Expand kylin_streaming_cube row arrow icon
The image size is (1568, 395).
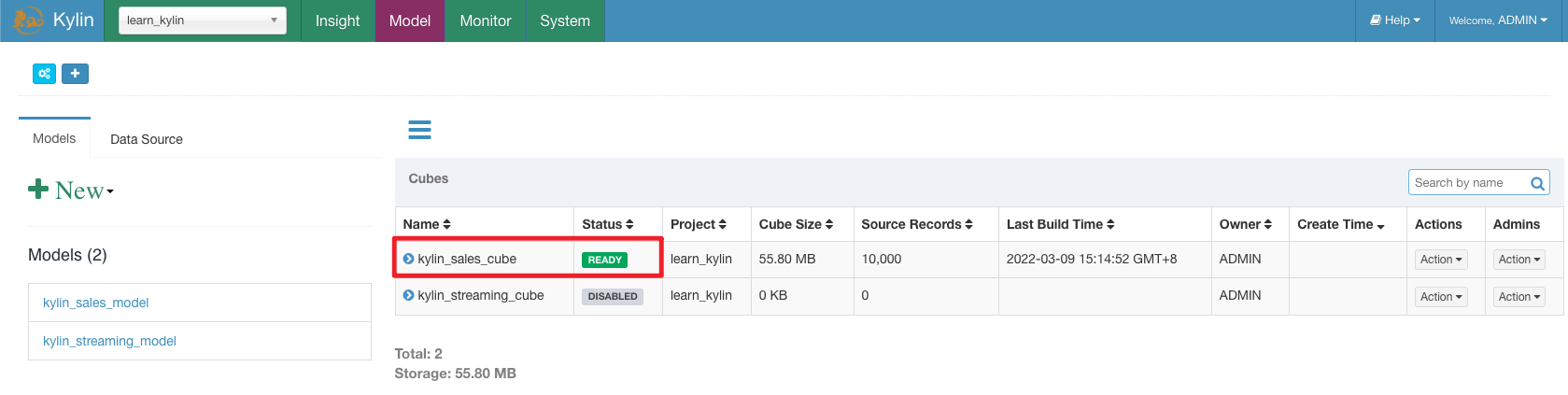click(x=408, y=295)
